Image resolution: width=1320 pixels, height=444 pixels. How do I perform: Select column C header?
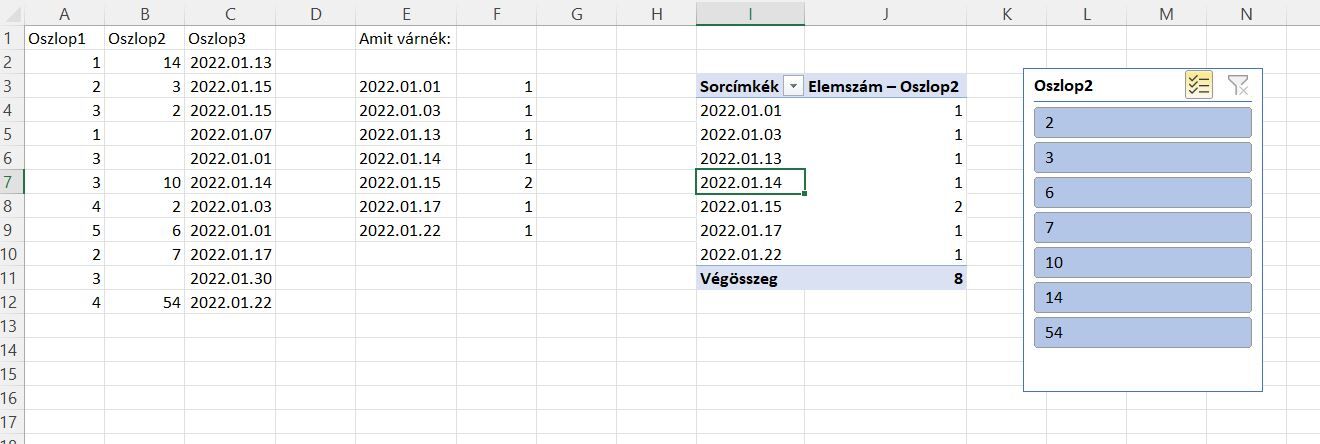(x=230, y=13)
